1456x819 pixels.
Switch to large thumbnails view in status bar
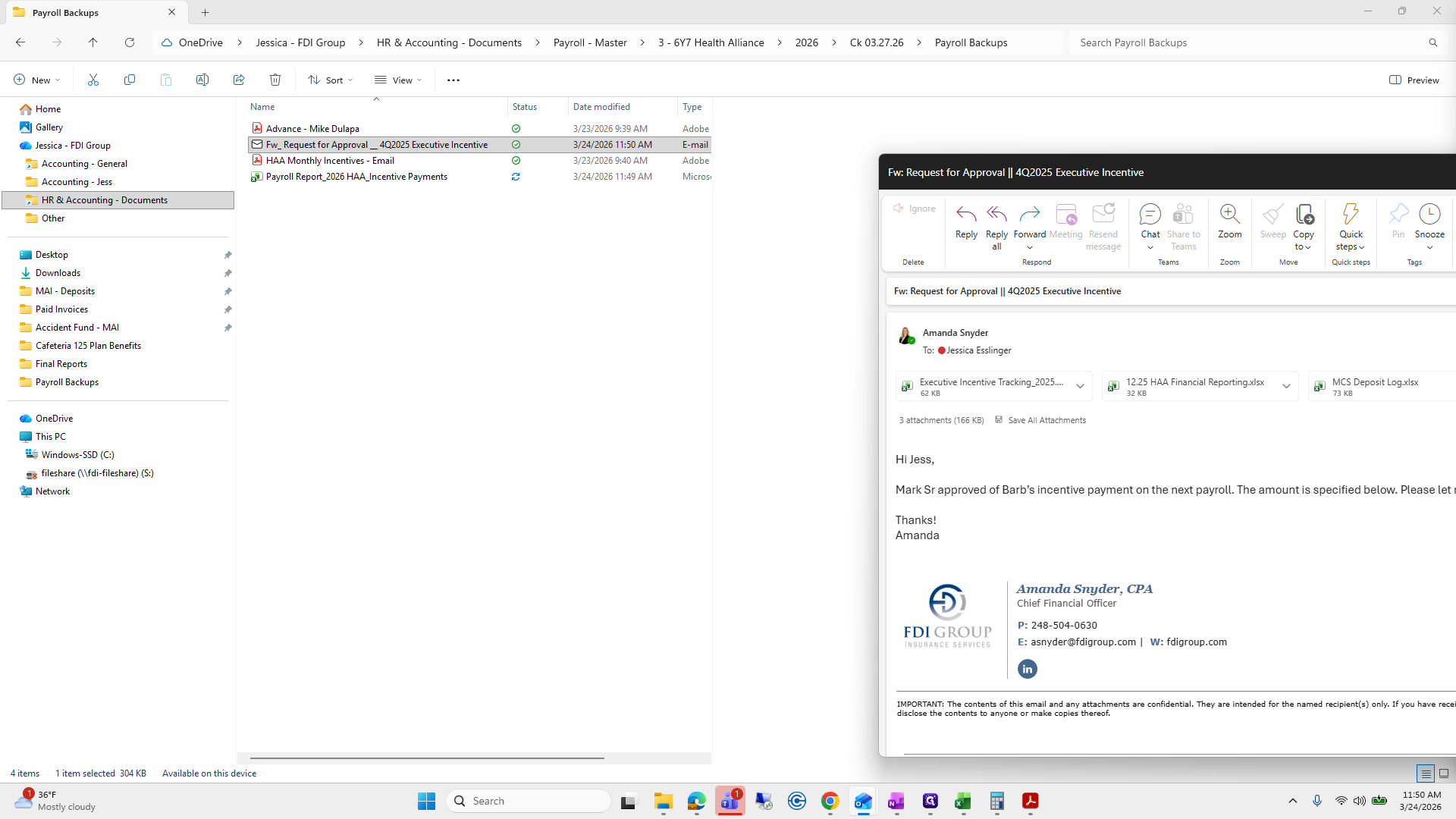pos(1444,773)
